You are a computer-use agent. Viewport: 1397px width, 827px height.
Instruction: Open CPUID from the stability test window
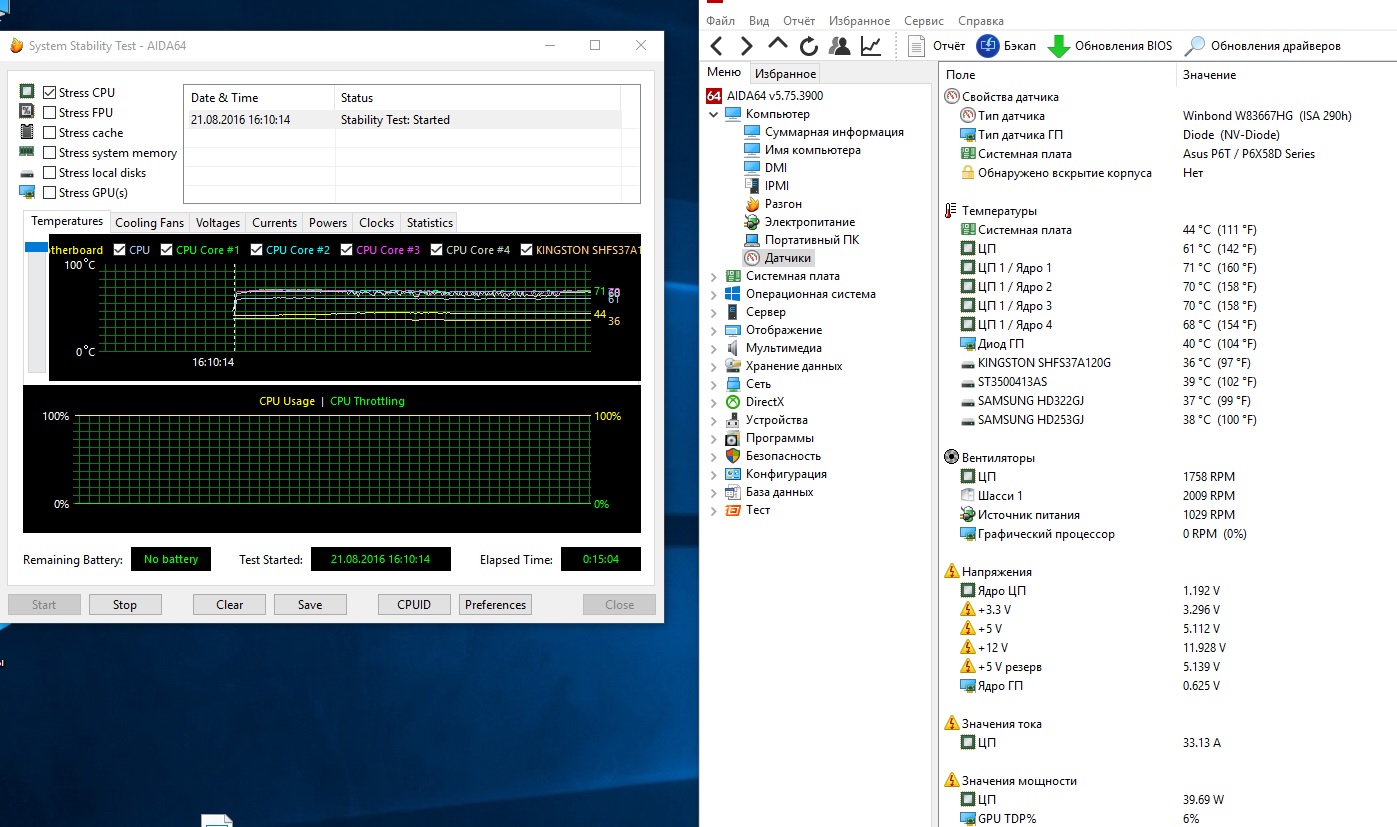click(x=414, y=604)
